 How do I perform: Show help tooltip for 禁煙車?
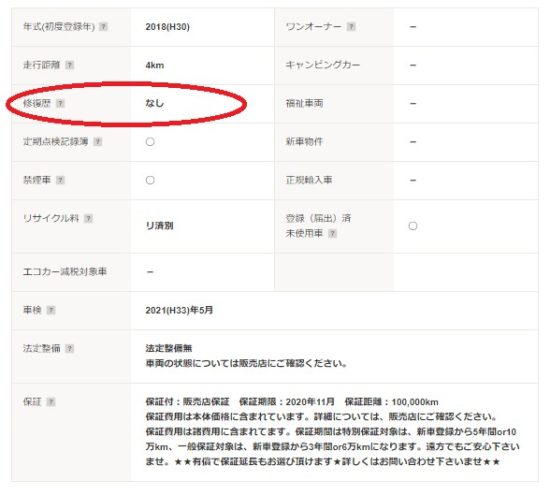[60, 180]
